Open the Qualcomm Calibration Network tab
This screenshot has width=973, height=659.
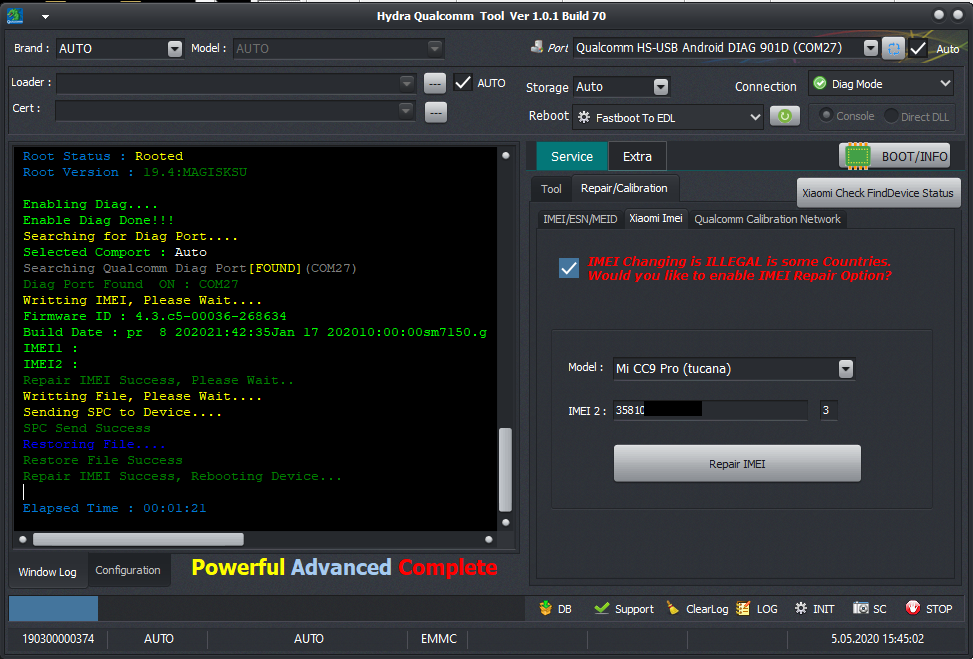[x=767, y=219]
